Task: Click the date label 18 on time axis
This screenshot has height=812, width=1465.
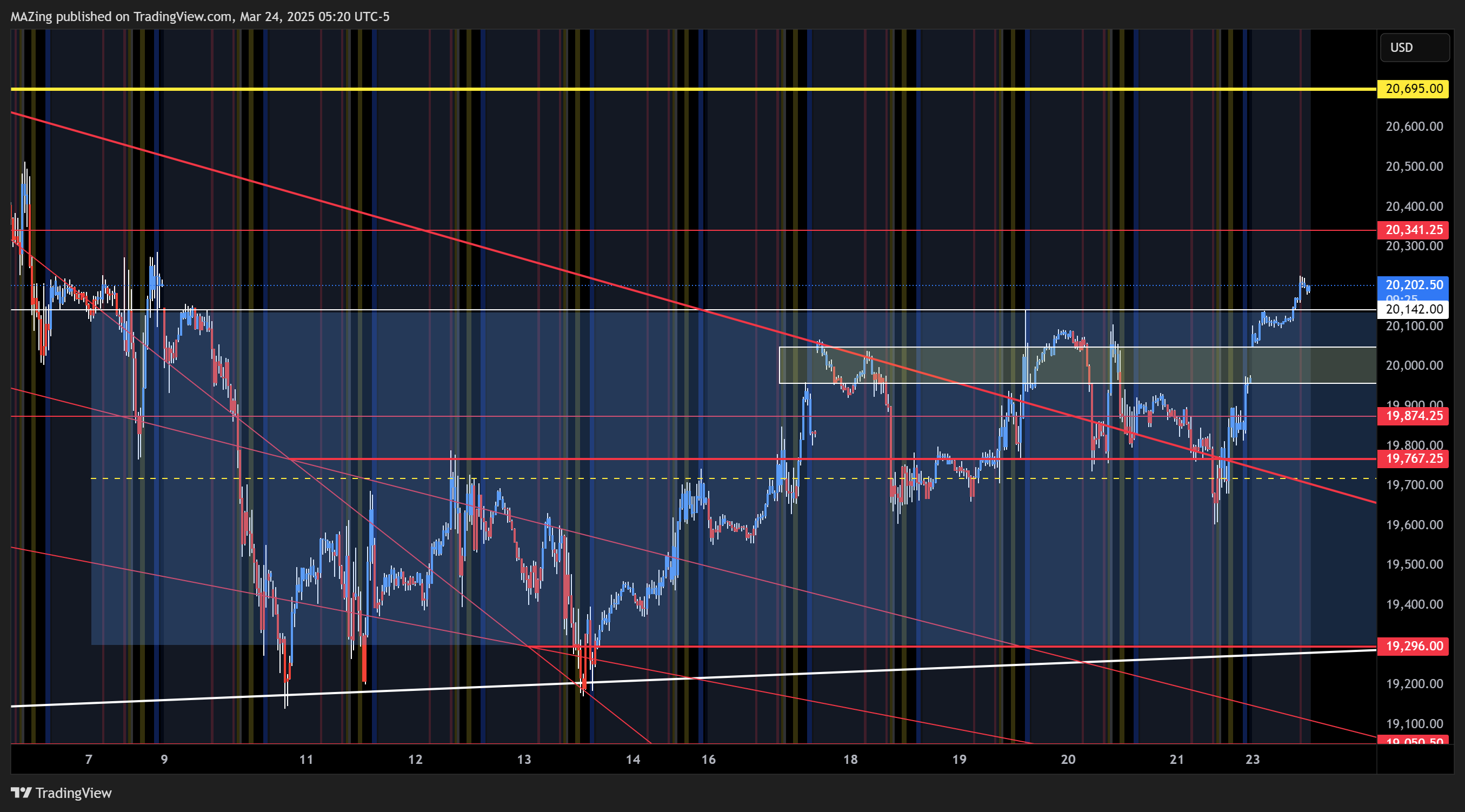Action: click(851, 759)
